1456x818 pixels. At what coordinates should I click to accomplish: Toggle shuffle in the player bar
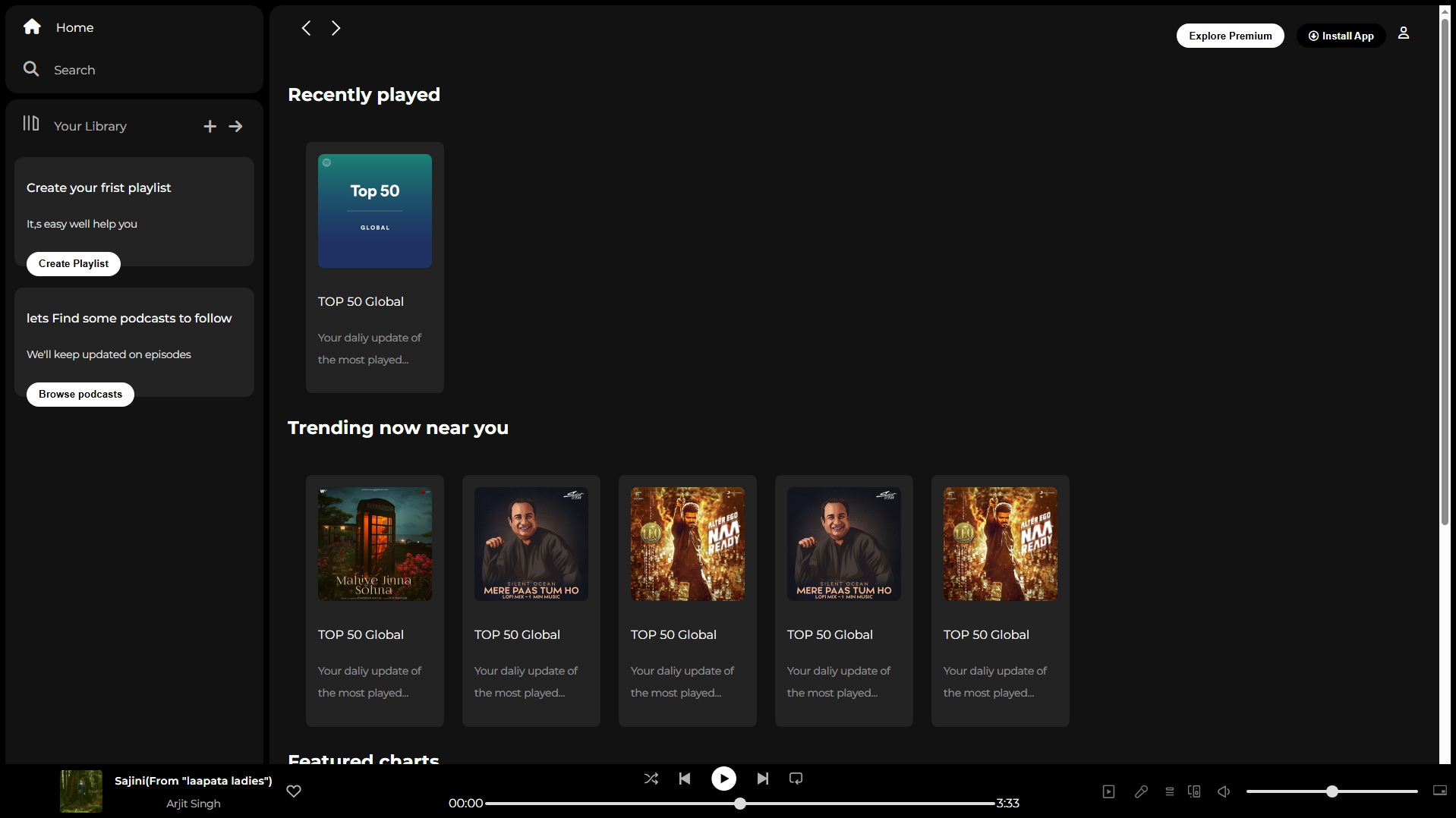651,779
